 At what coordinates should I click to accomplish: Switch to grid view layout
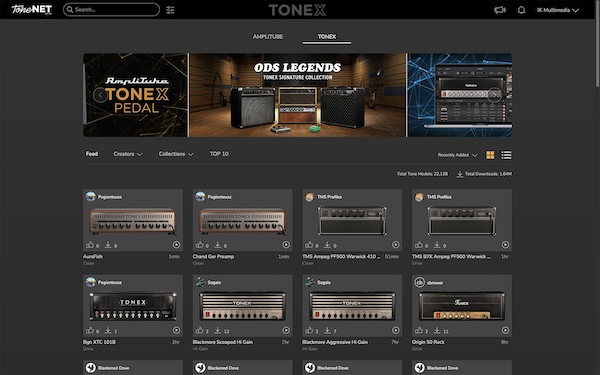(490, 155)
